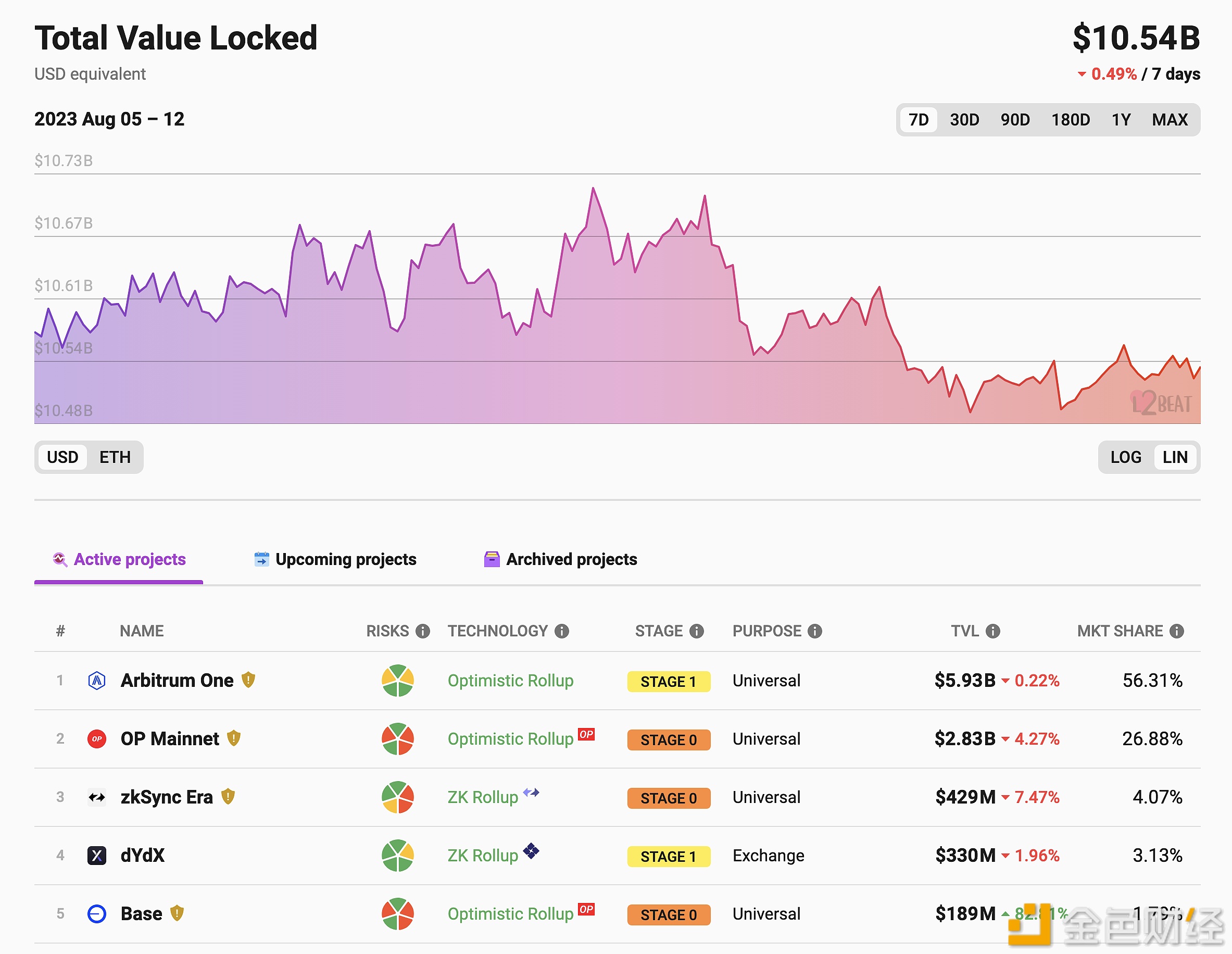The width and height of the screenshot is (1232, 954).
Task: Open the zkSync Era project link
Action: coord(167,797)
